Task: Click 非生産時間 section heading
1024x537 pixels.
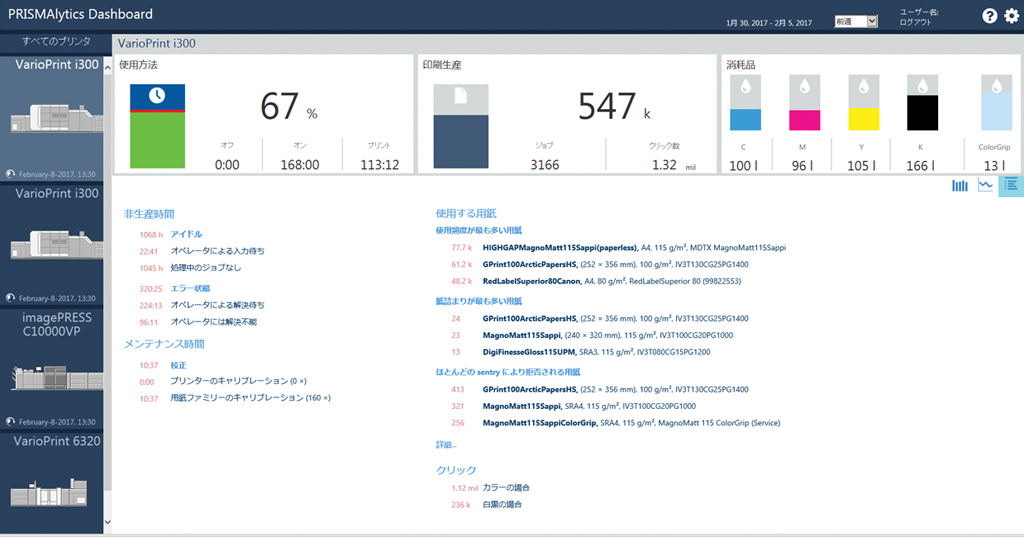Action: pyautogui.click(x=149, y=214)
